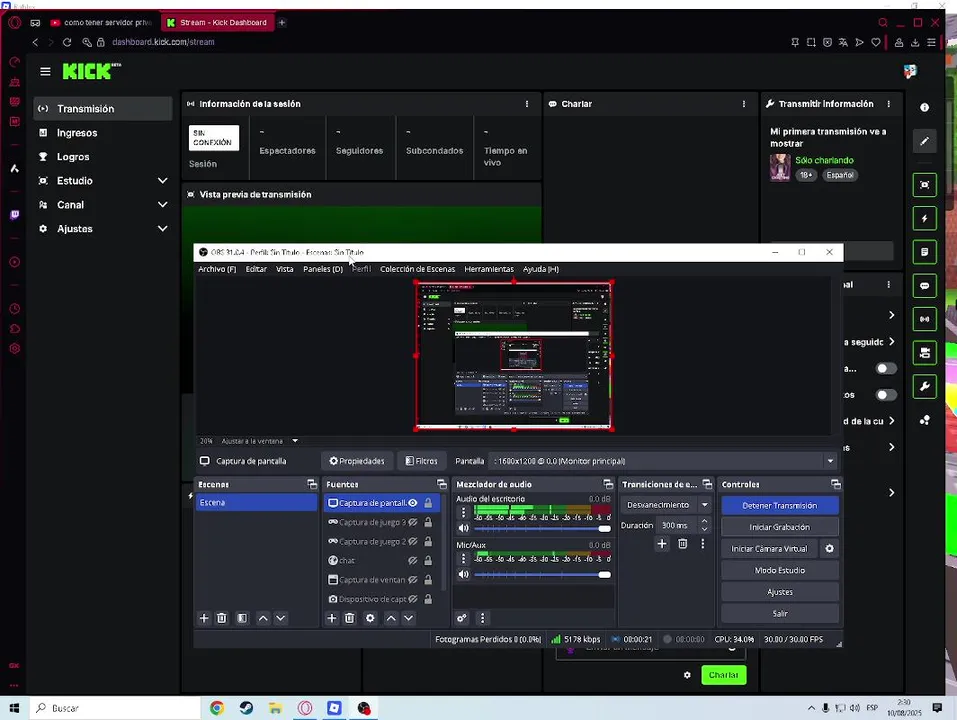This screenshot has width=957, height=720.
Task: Expand the Estudio sidebar section
Action: [x=162, y=181]
